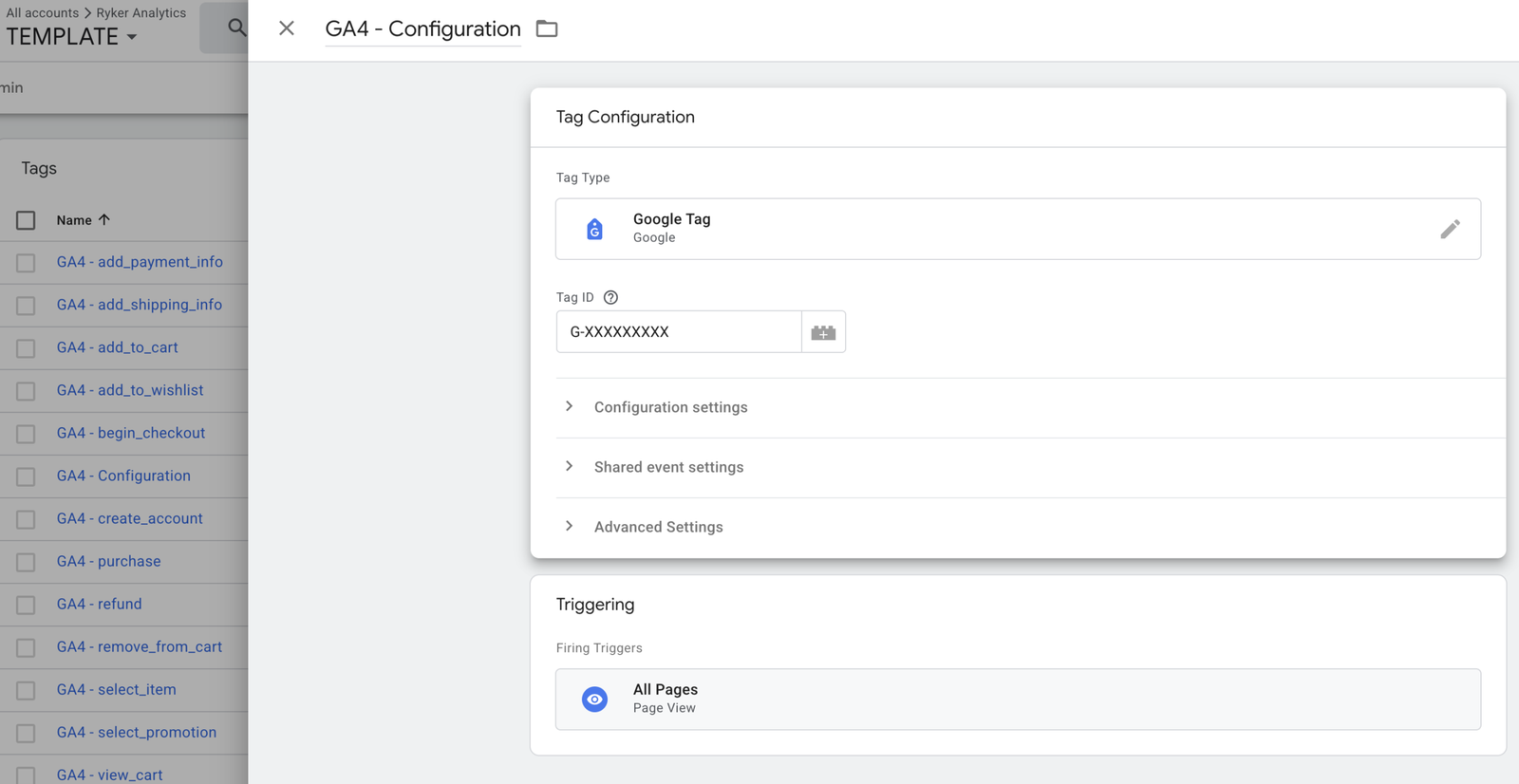The height and width of the screenshot is (784, 1519).
Task: Check the GA4 - add_shipping_info checkbox
Action: click(x=26, y=306)
